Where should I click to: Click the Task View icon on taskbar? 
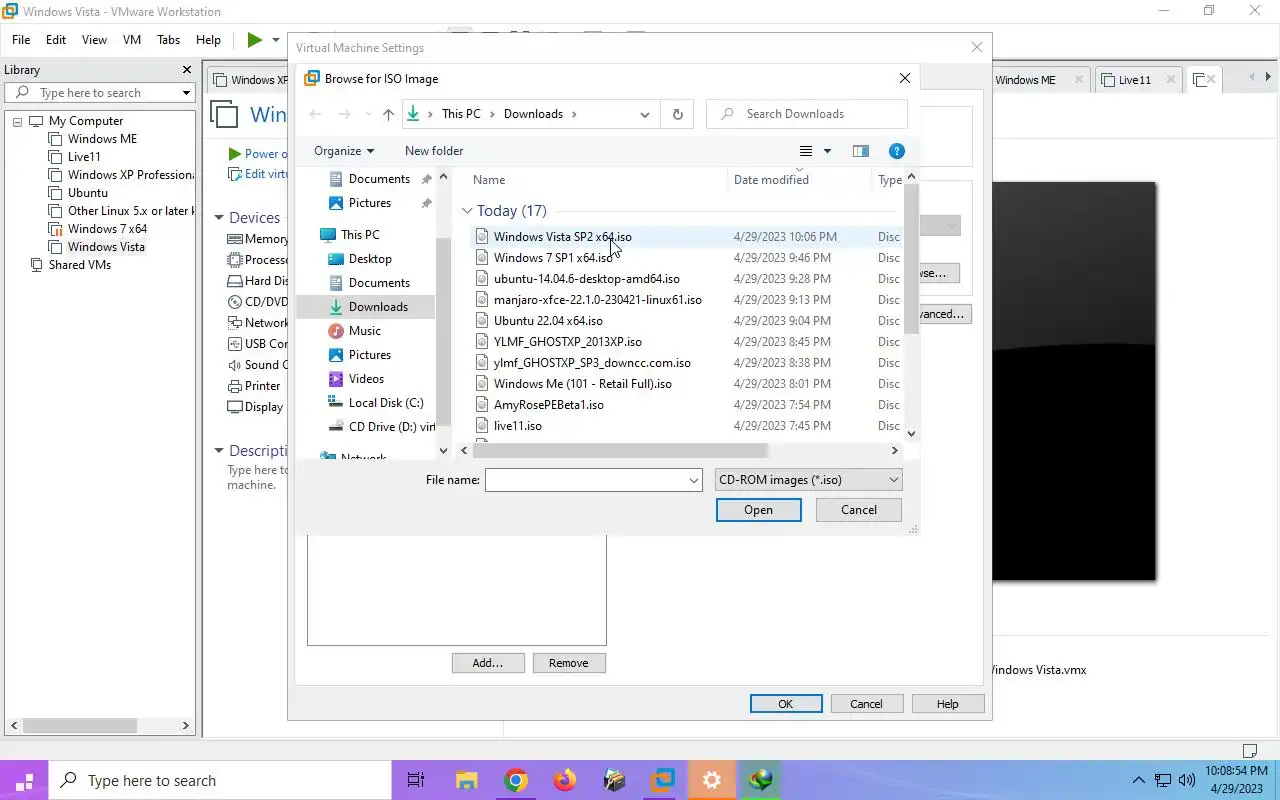pos(416,780)
